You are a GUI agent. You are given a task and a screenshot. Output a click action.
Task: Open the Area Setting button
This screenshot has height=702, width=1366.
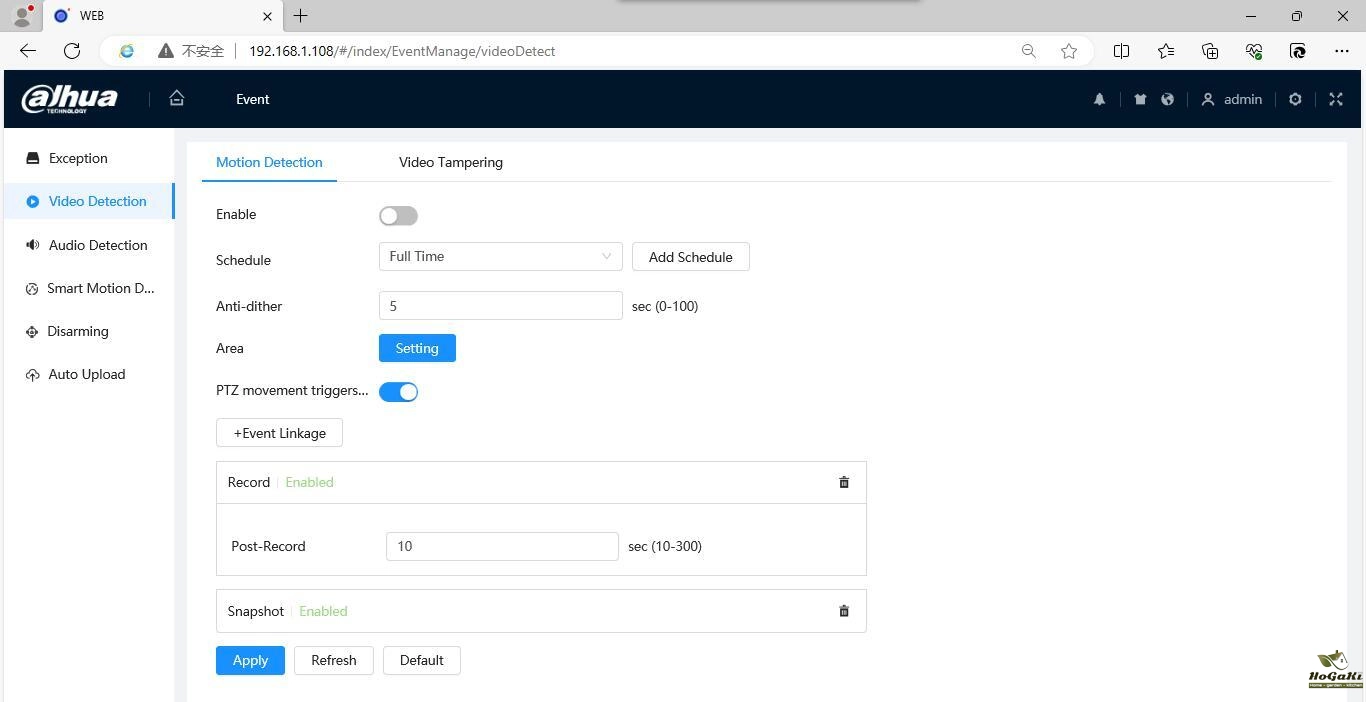(417, 348)
